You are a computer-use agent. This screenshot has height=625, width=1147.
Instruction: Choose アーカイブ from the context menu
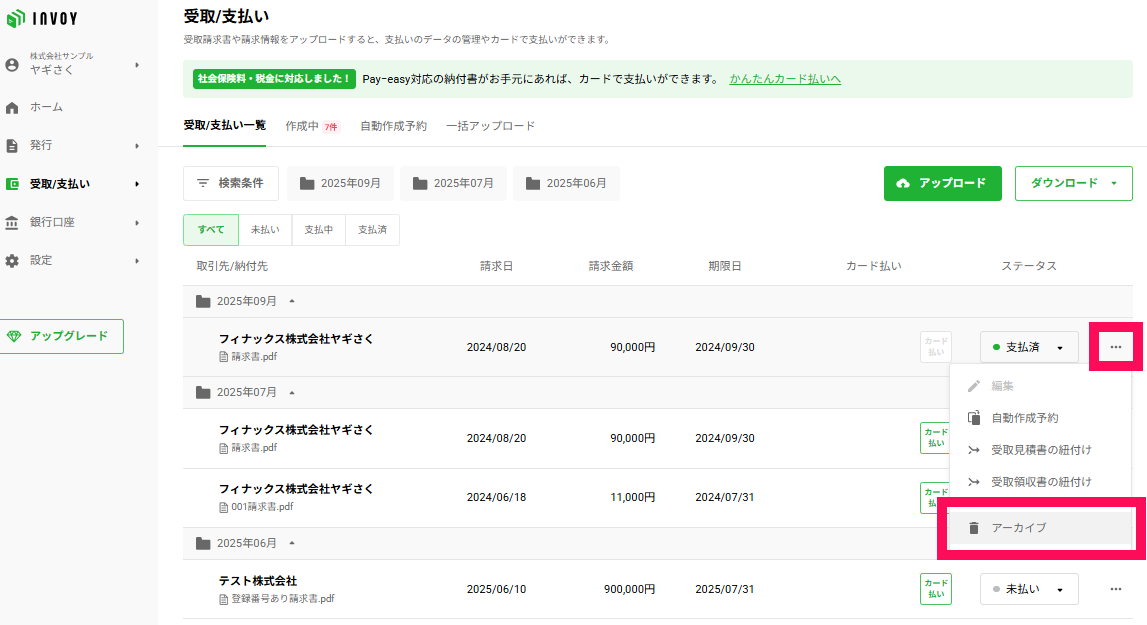tap(1039, 528)
